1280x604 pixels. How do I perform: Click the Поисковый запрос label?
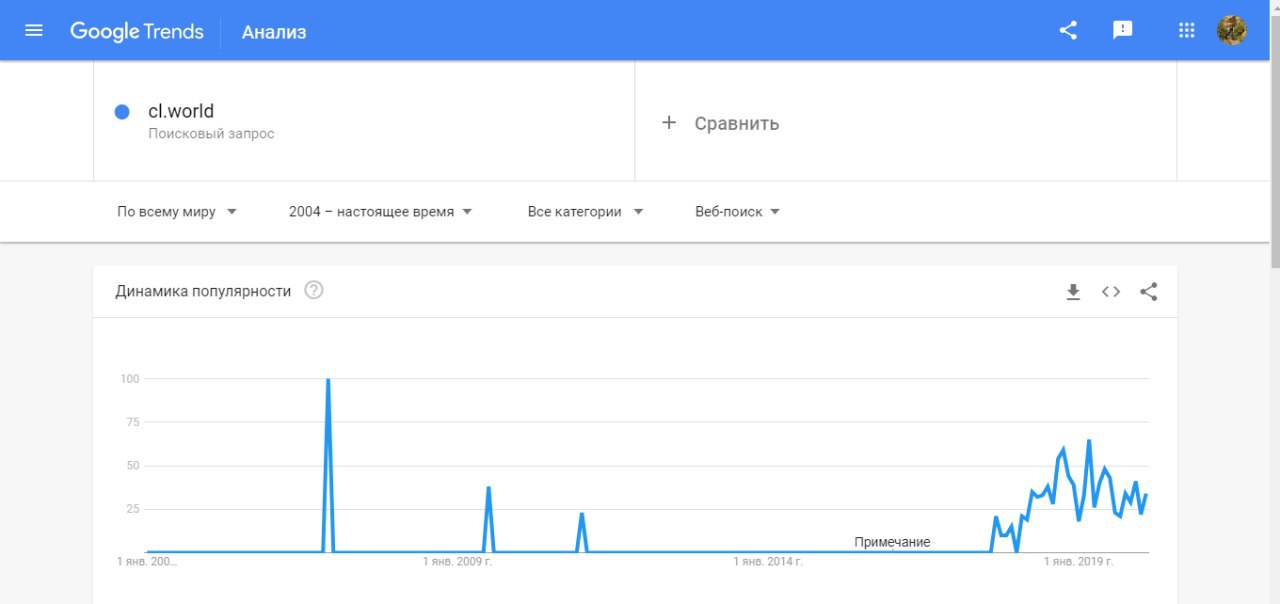click(x=211, y=134)
